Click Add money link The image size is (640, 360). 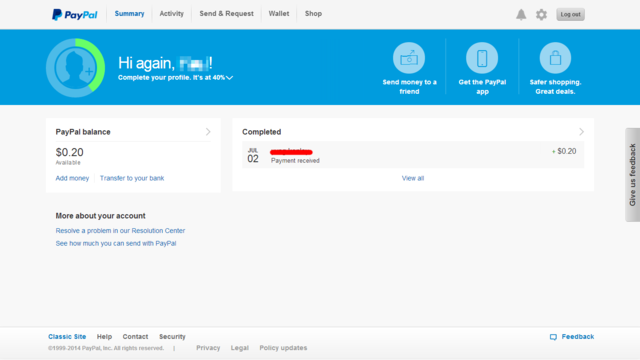coord(72,178)
